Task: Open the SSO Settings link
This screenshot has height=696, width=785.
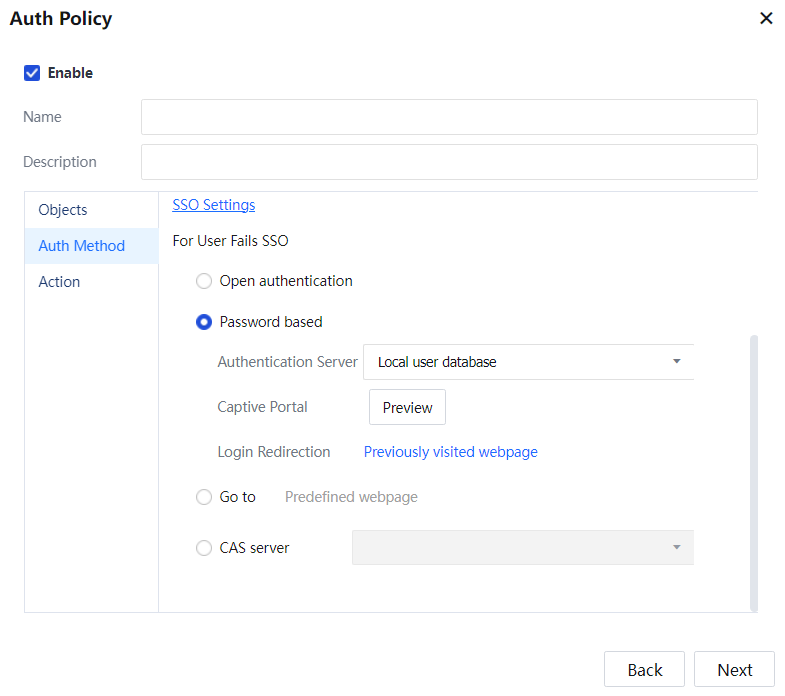Action: [214, 205]
